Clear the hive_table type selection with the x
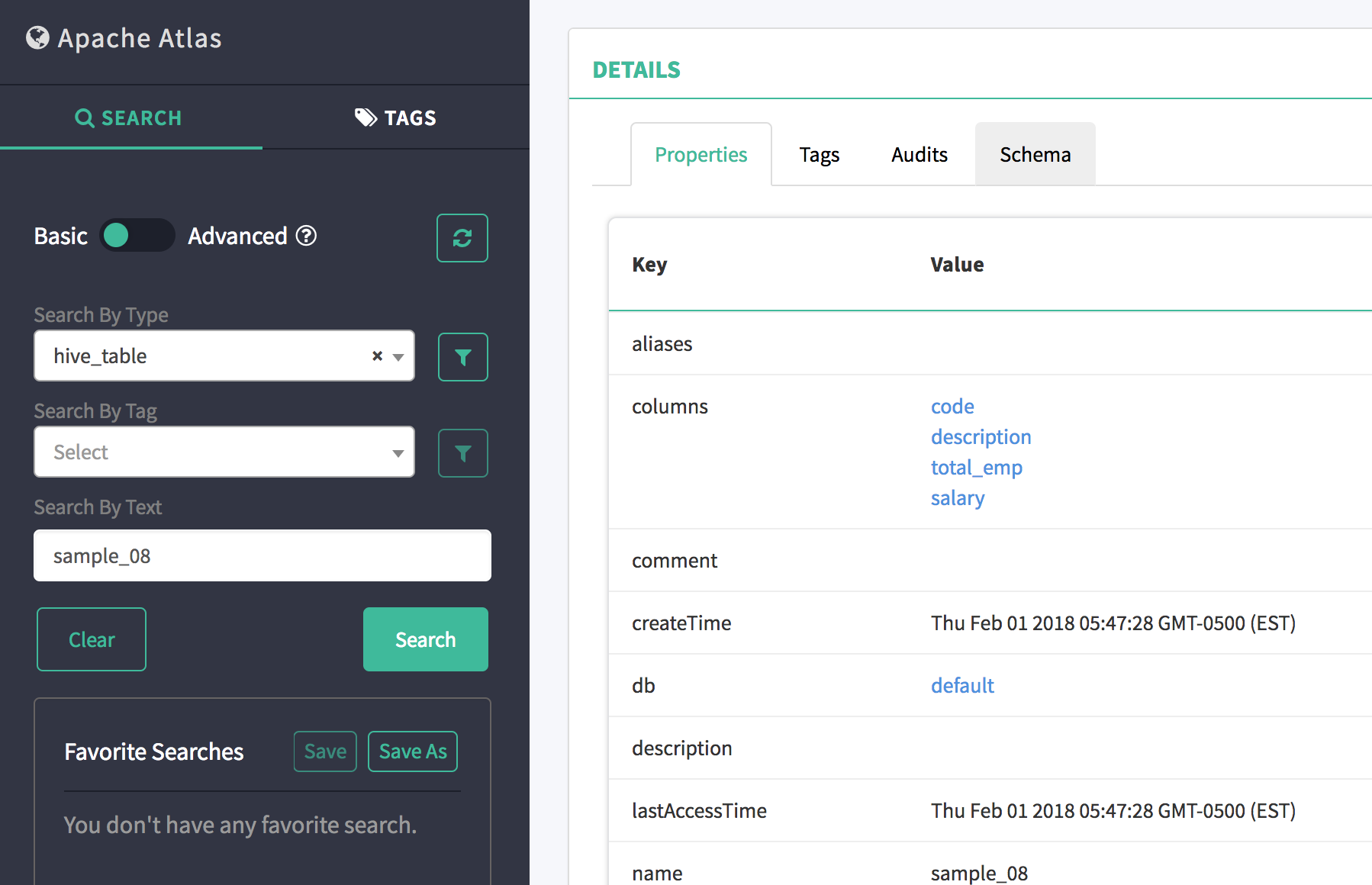This screenshot has width=1372, height=885. (x=377, y=356)
